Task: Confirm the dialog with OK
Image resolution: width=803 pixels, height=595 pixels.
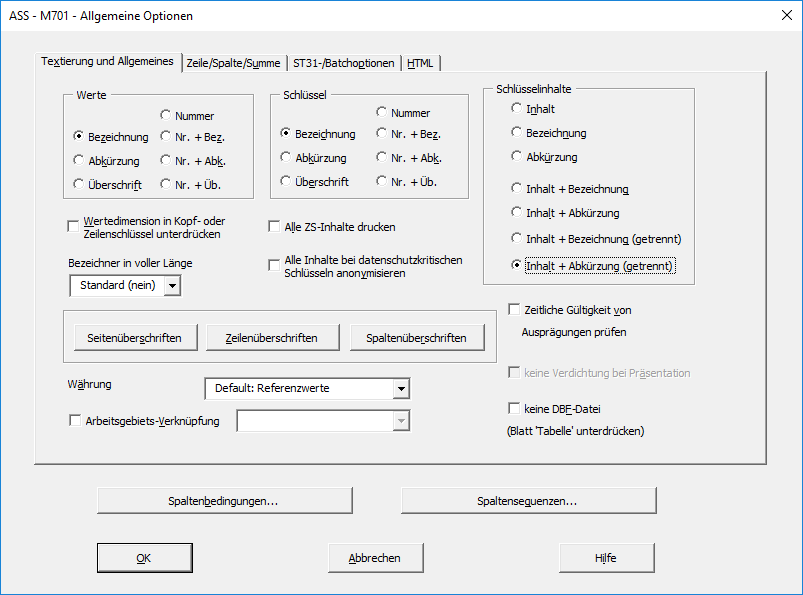Action: pyautogui.click(x=145, y=558)
